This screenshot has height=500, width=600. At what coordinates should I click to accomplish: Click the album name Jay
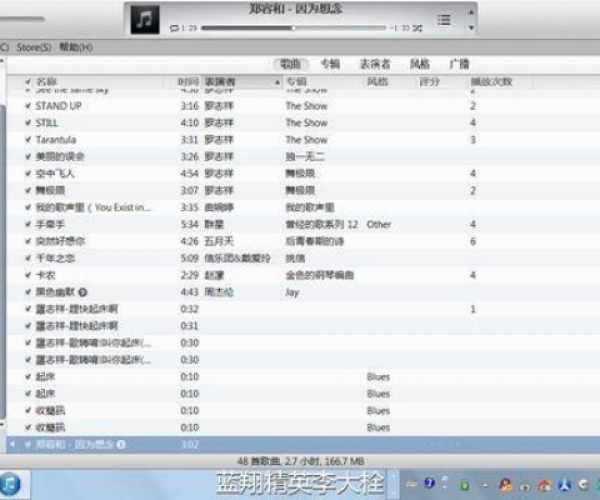click(x=292, y=293)
